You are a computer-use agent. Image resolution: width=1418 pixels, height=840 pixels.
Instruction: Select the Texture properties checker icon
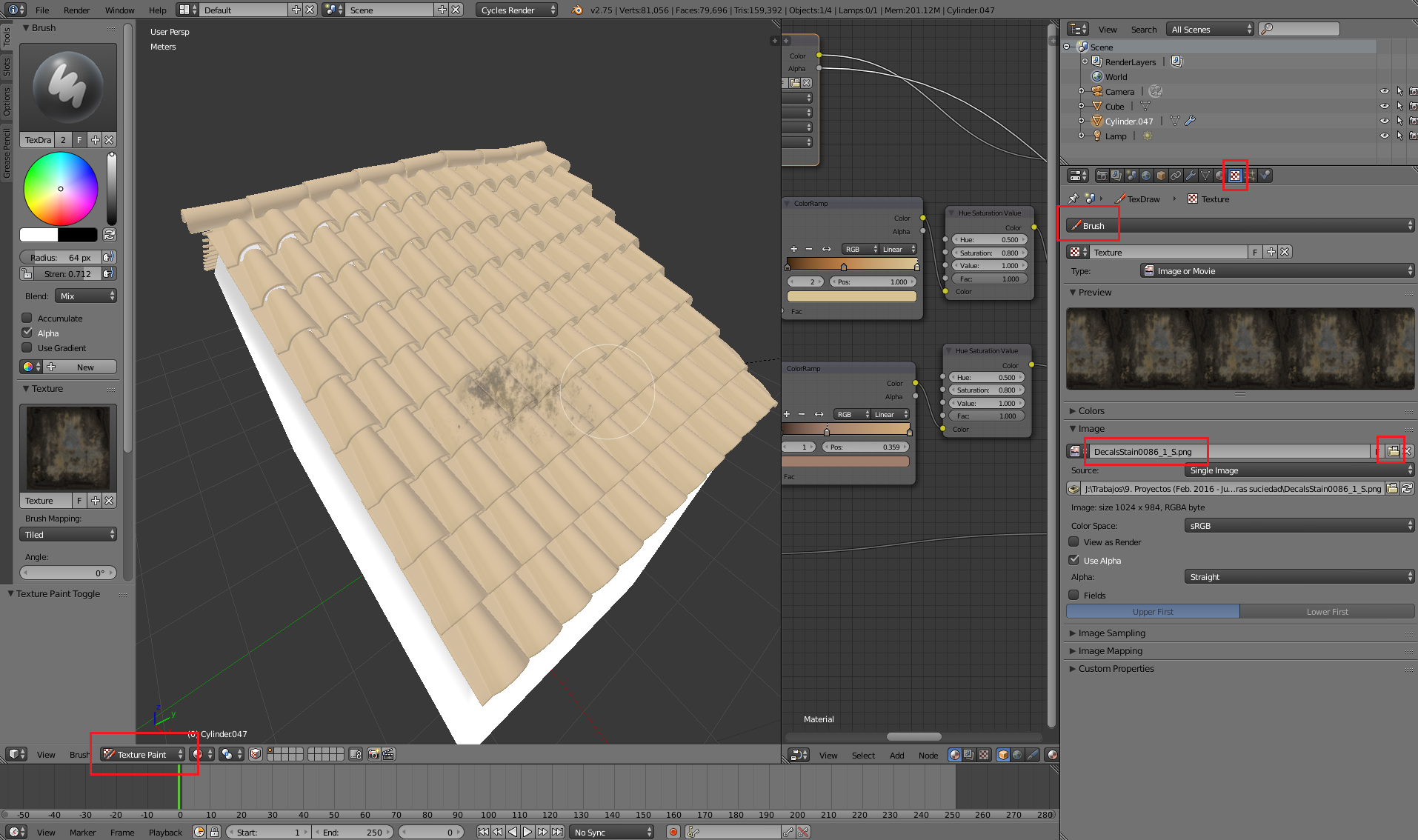[x=1235, y=176]
